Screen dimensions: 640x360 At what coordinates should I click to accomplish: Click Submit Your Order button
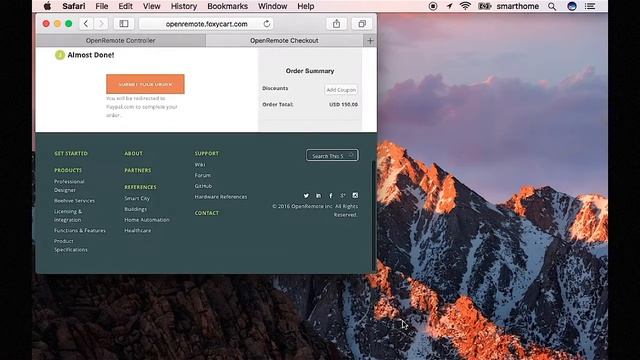coord(145,84)
